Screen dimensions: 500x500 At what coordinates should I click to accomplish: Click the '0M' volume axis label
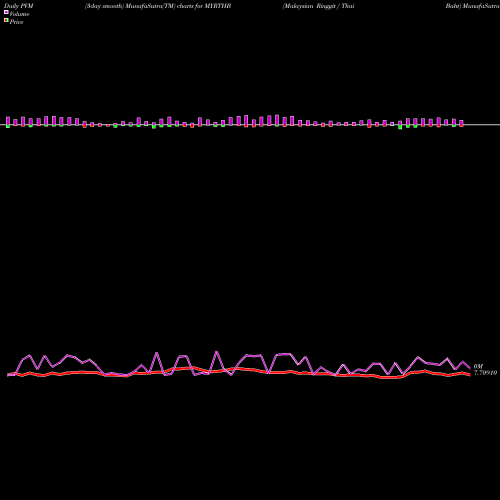click(478, 366)
